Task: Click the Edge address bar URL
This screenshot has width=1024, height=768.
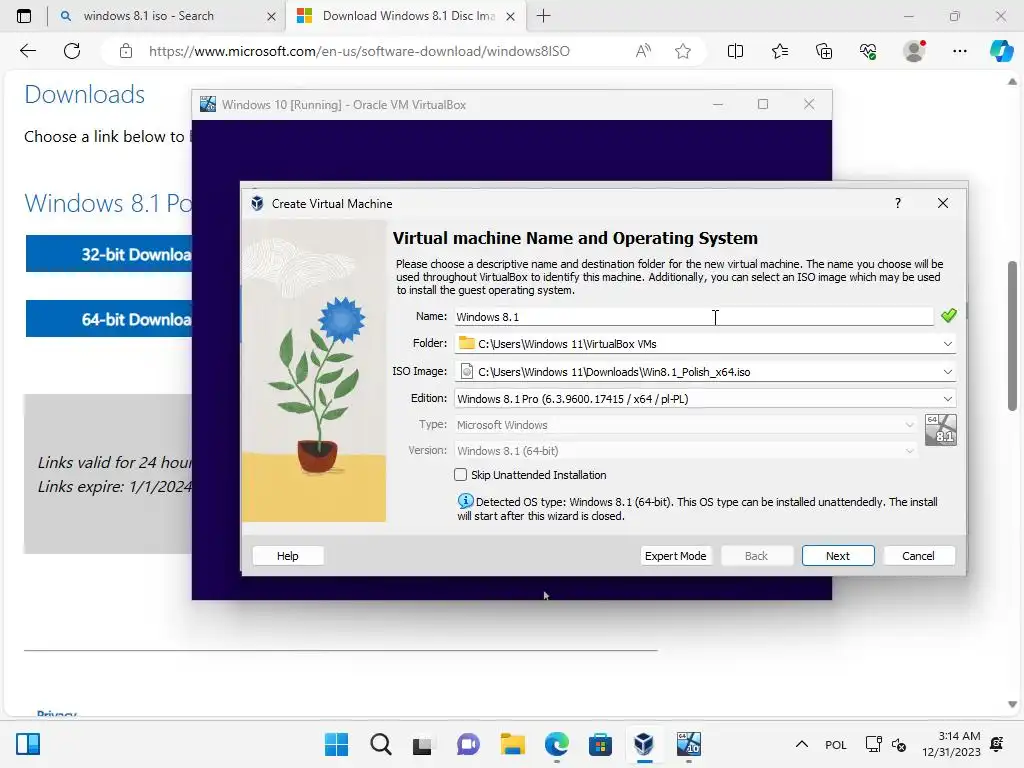Action: pyautogui.click(x=359, y=51)
